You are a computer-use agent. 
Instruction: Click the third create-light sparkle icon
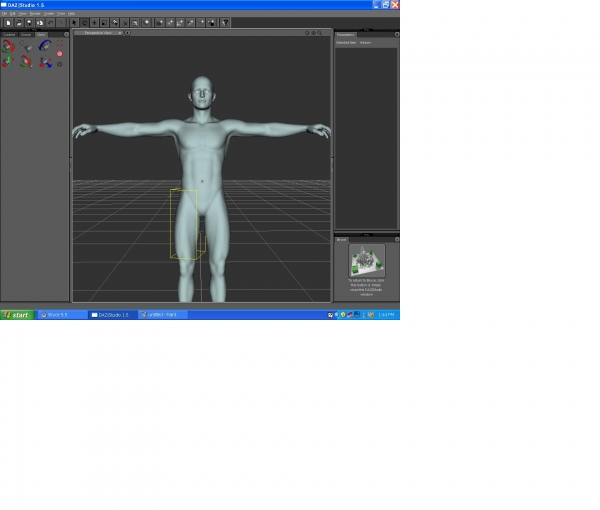(180, 23)
